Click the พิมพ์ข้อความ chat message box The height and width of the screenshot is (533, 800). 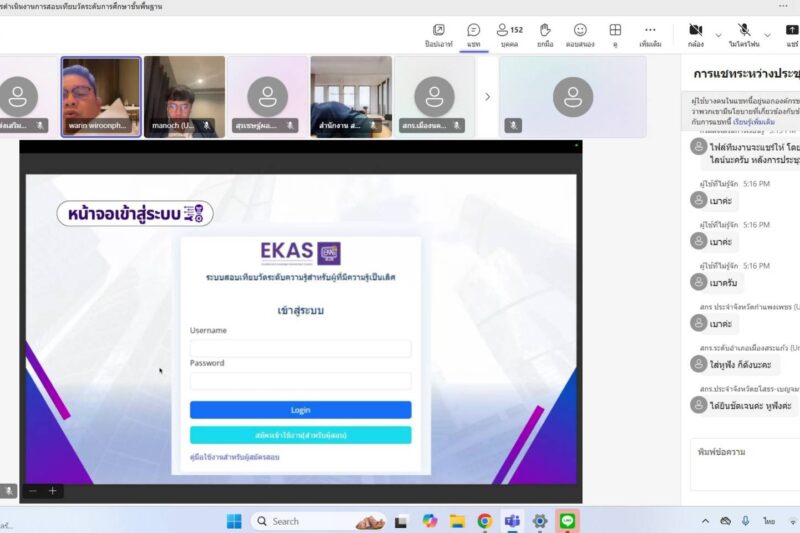click(x=745, y=464)
